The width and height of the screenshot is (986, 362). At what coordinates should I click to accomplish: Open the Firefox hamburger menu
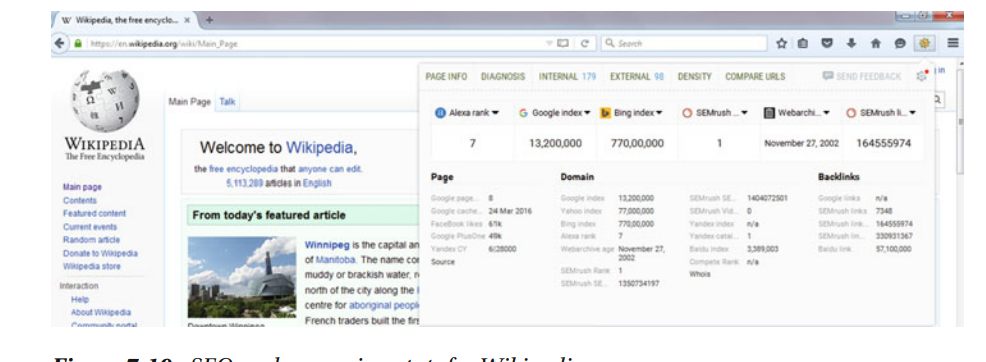[953, 43]
